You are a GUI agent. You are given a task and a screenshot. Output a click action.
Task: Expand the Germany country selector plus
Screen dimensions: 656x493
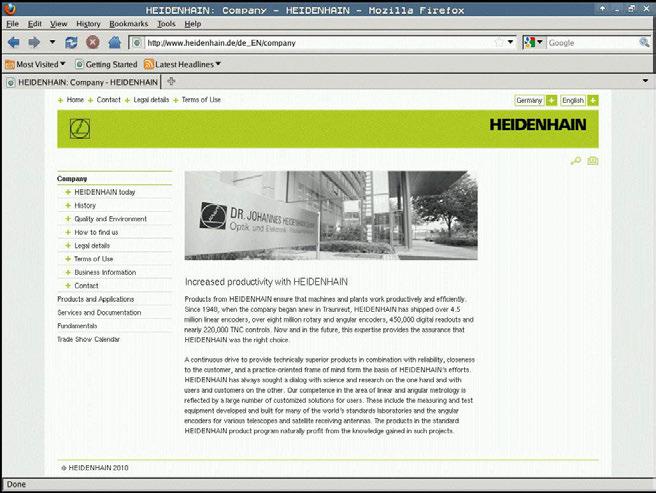(x=551, y=100)
